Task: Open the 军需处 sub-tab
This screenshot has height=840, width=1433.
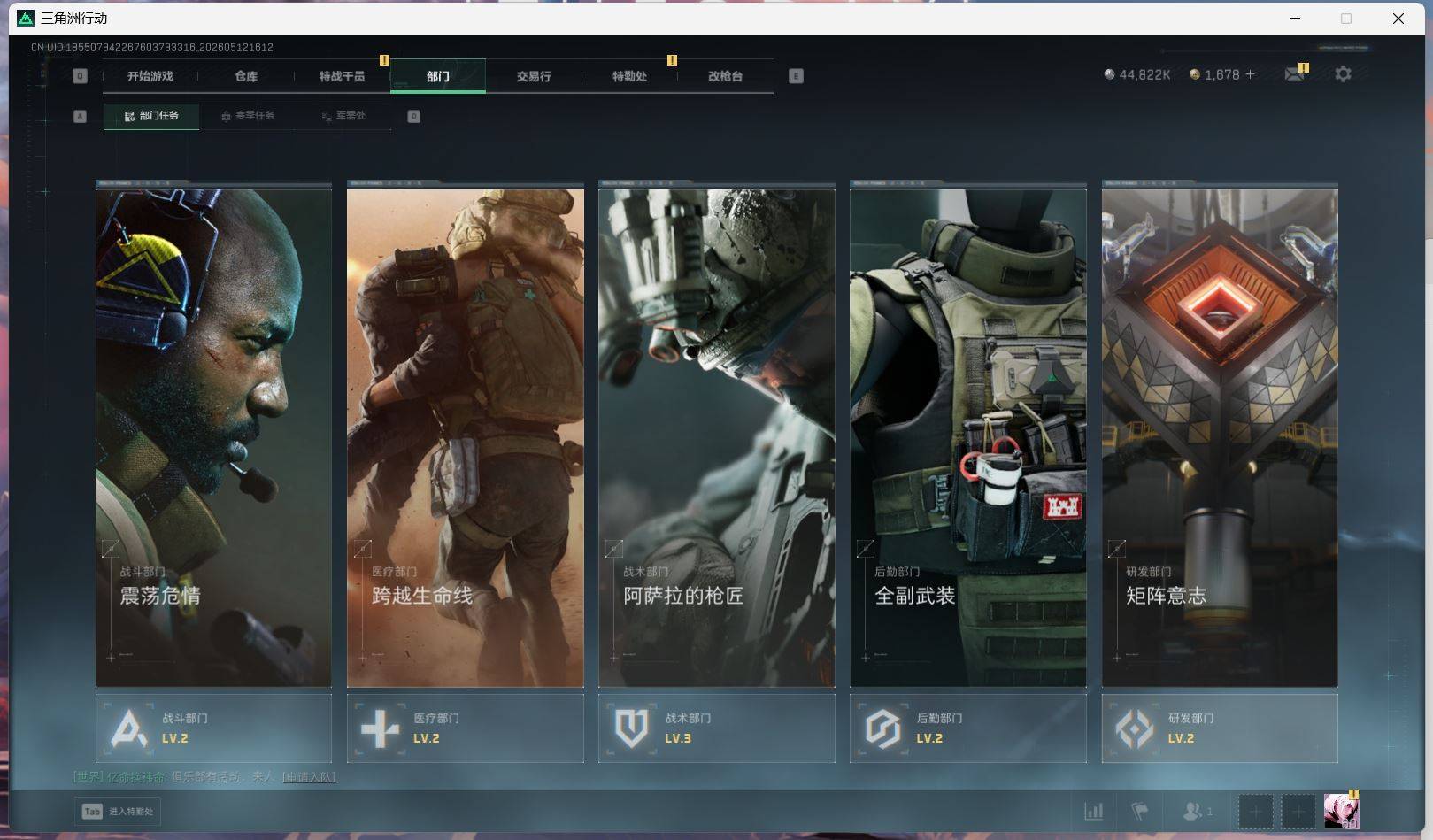Action: click(343, 116)
